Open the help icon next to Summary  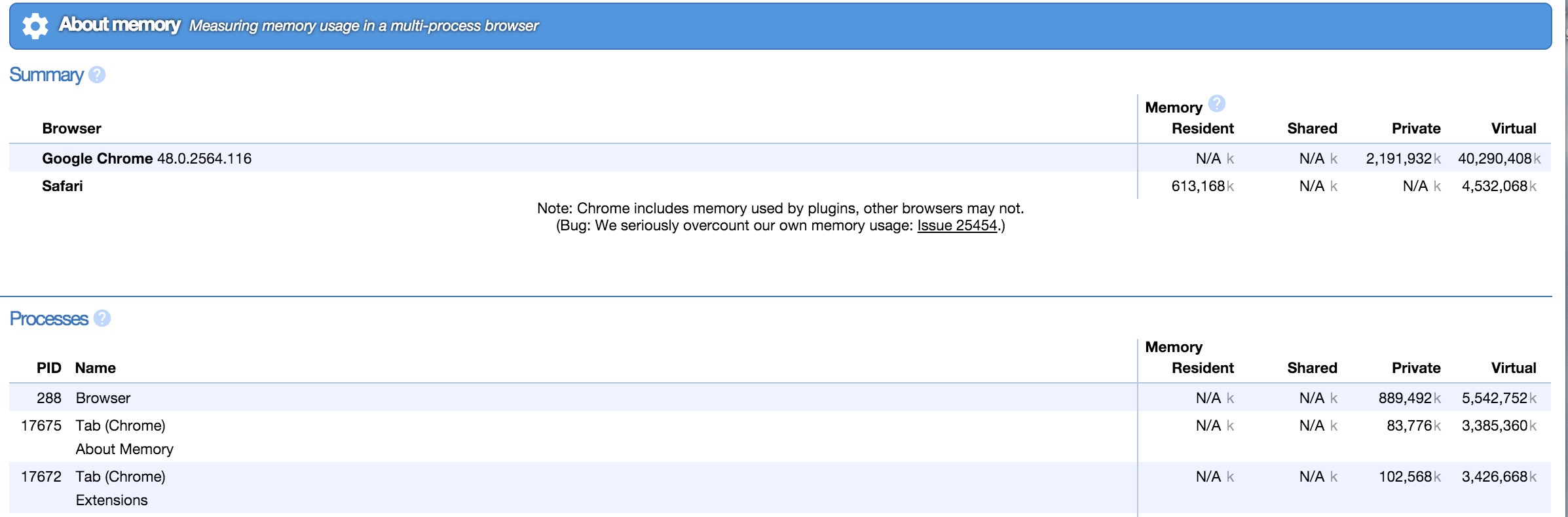97,75
